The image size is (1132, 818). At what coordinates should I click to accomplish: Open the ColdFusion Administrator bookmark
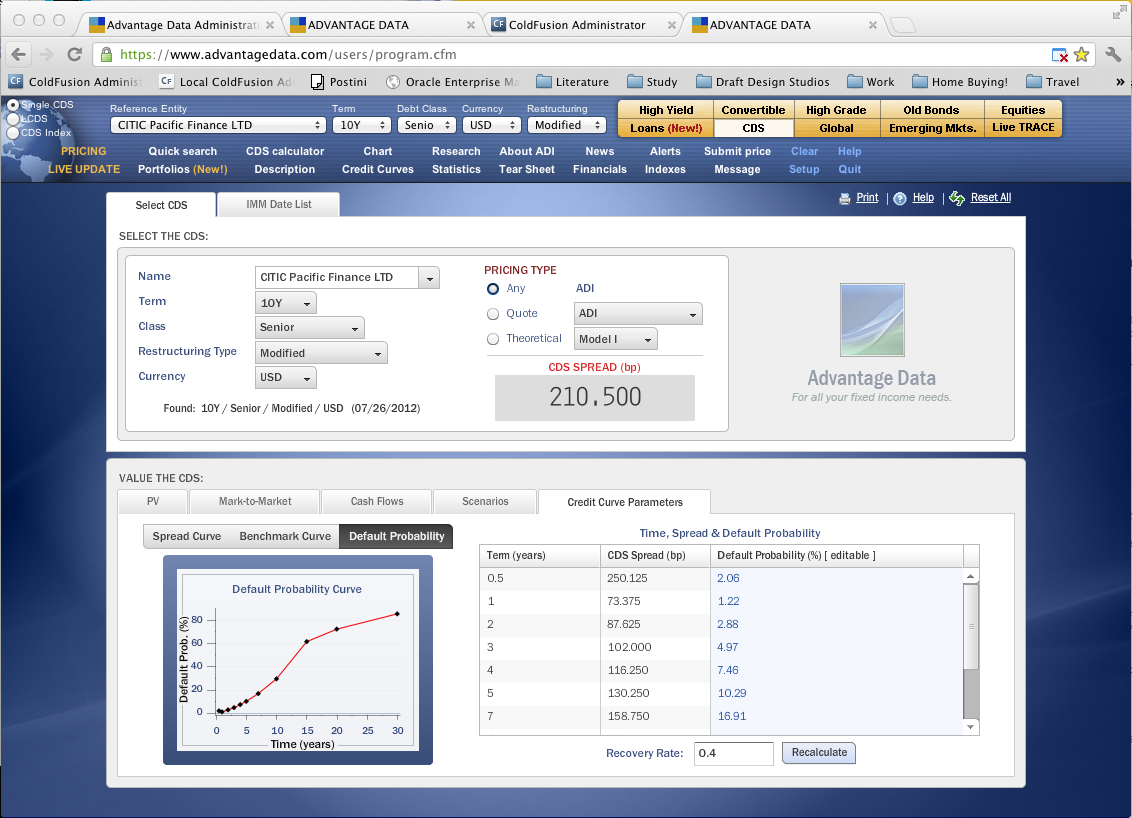(76, 82)
